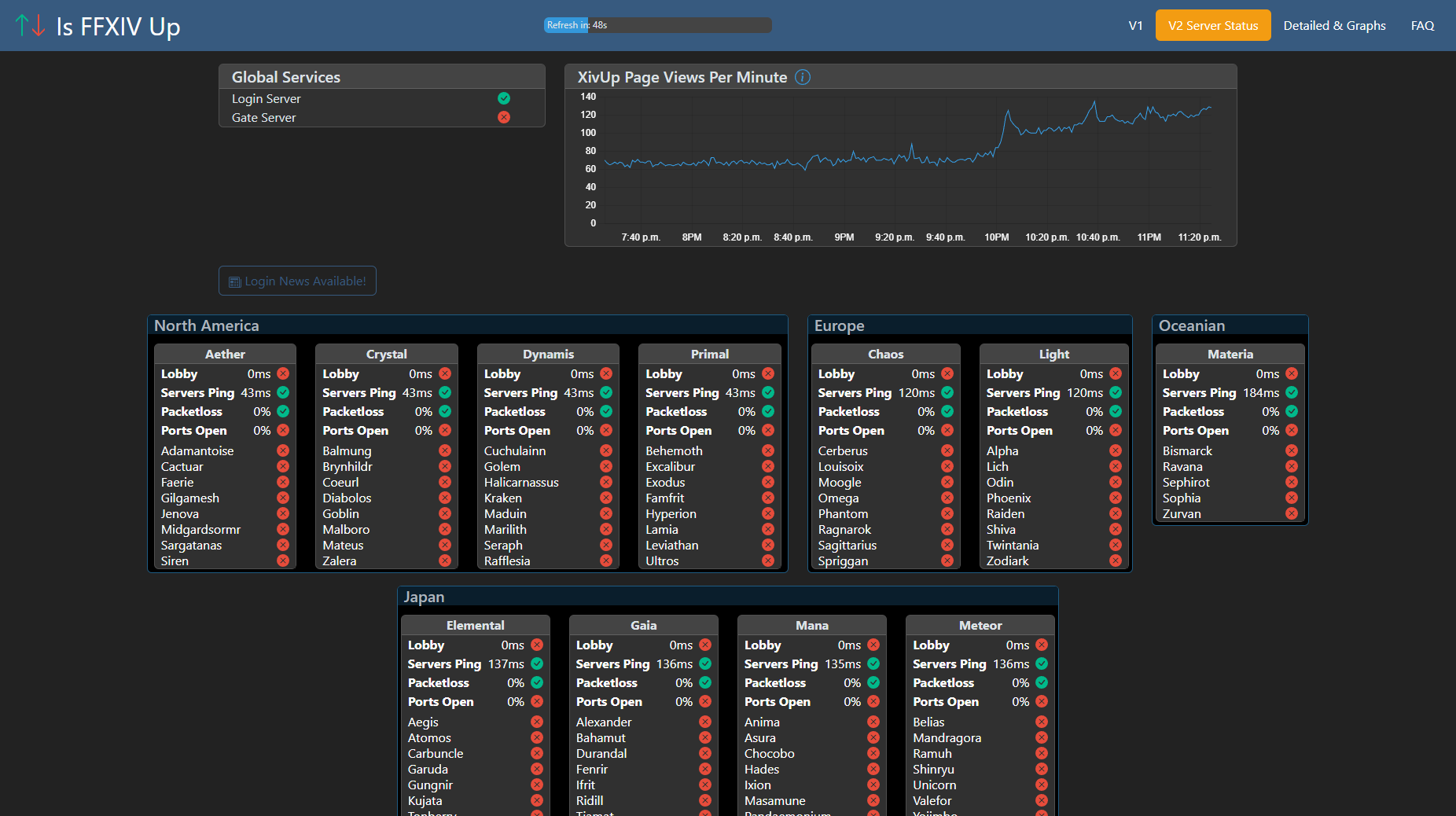Click the red status icon for Bahamut
This screenshot has height=816, width=1456.
[x=705, y=737]
